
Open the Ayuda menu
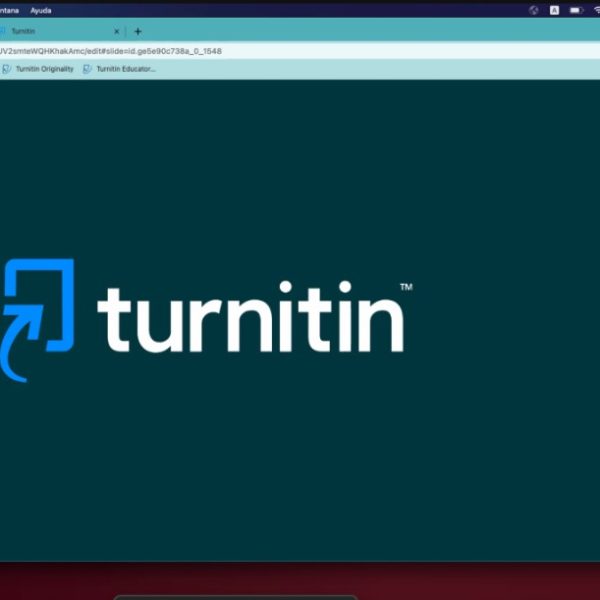point(41,11)
